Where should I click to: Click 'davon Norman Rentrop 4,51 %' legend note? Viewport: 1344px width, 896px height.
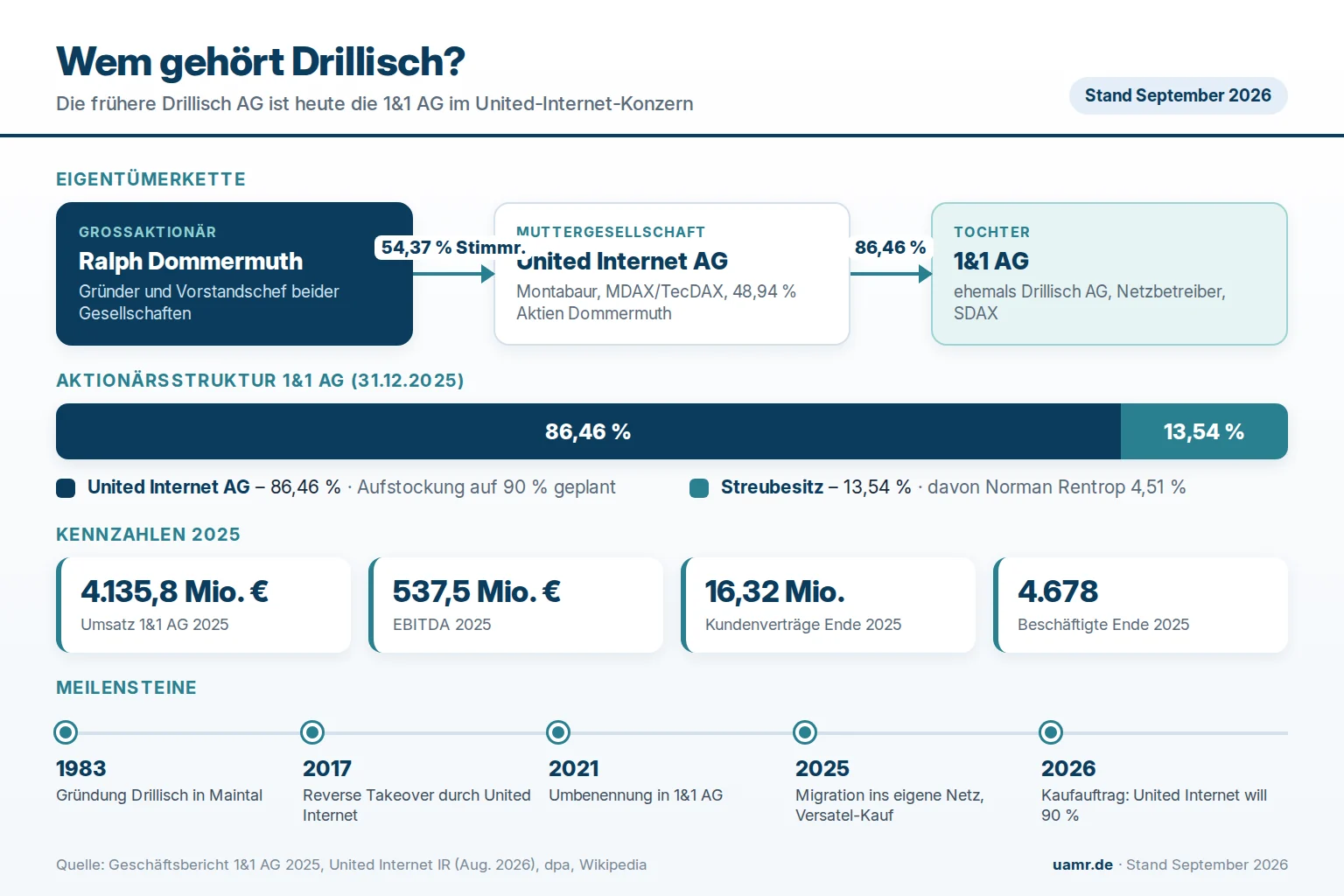(x=1057, y=487)
